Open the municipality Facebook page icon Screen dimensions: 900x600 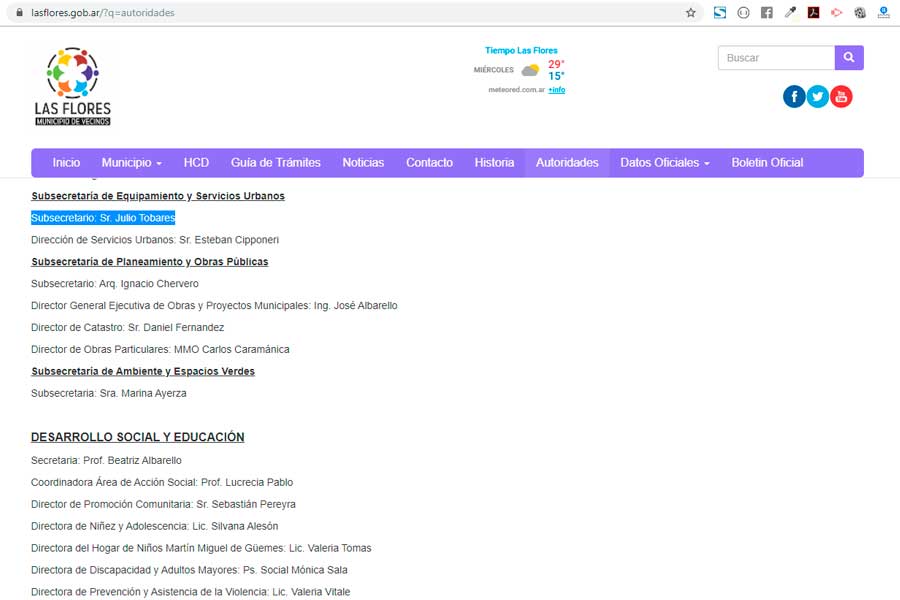[794, 96]
